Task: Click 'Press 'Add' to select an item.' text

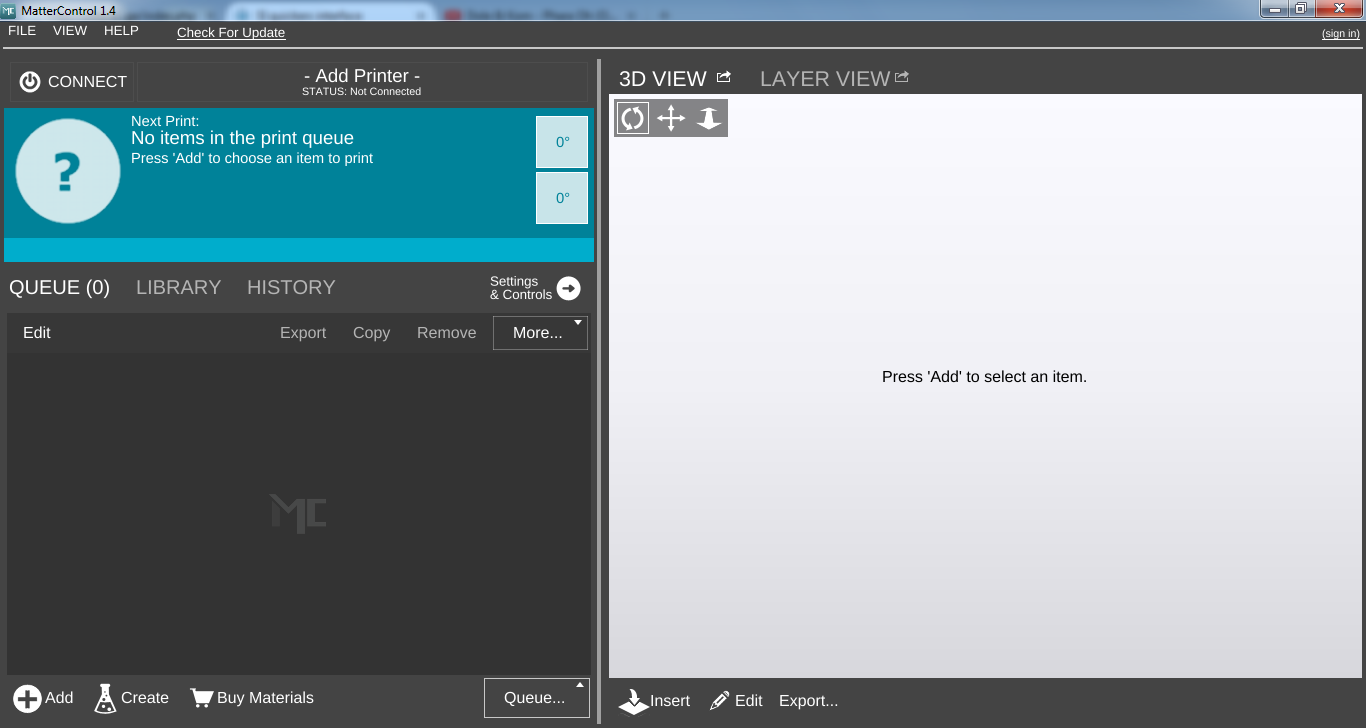Action: [984, 377]
